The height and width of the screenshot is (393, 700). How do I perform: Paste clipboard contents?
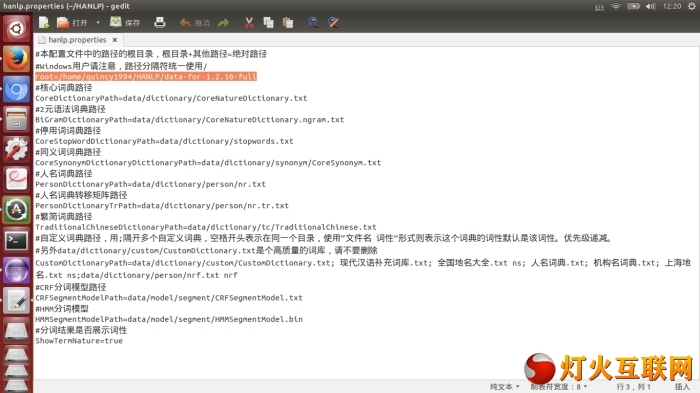coord(288,22)
